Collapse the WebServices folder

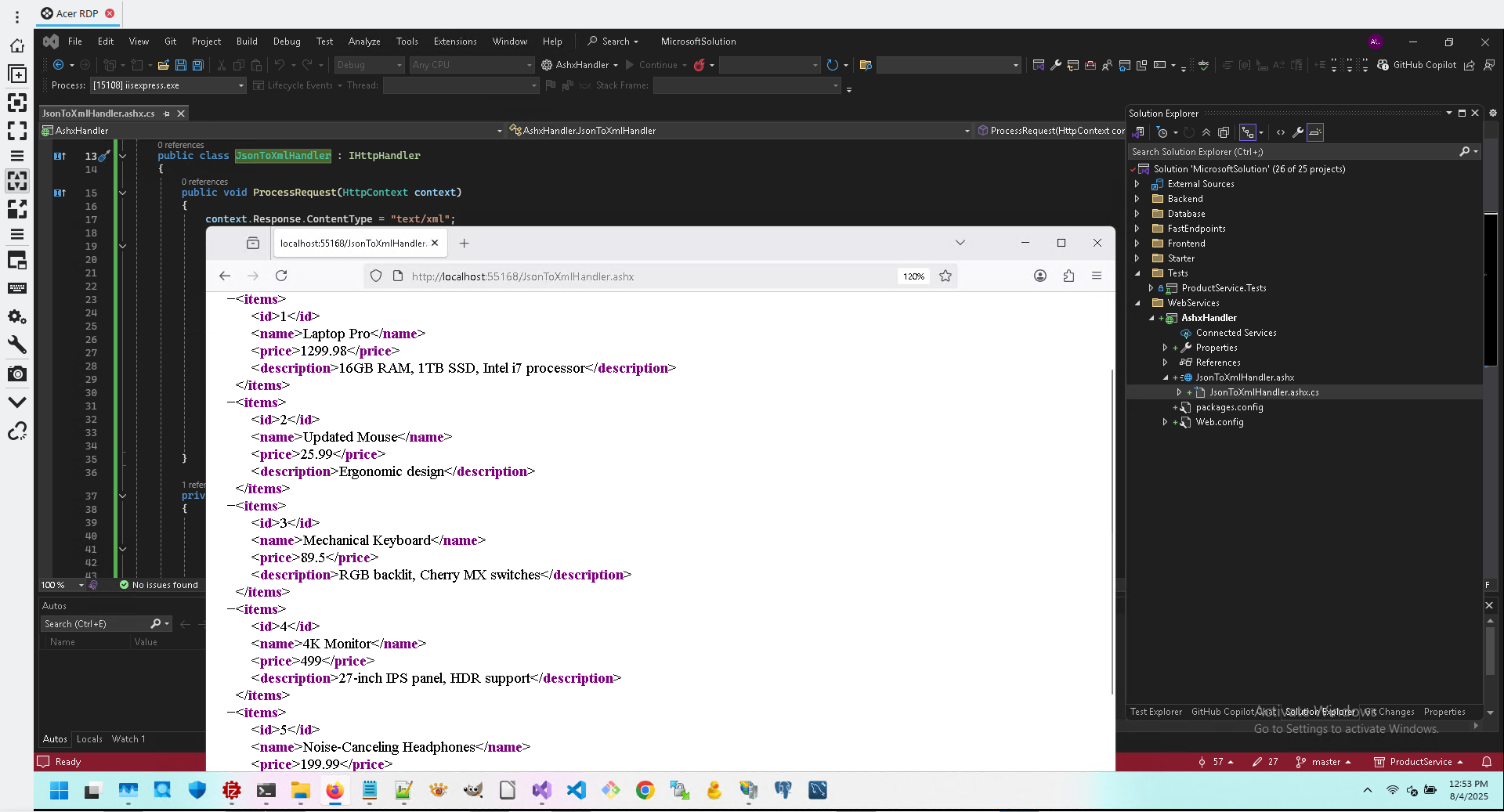[1137, 303]
